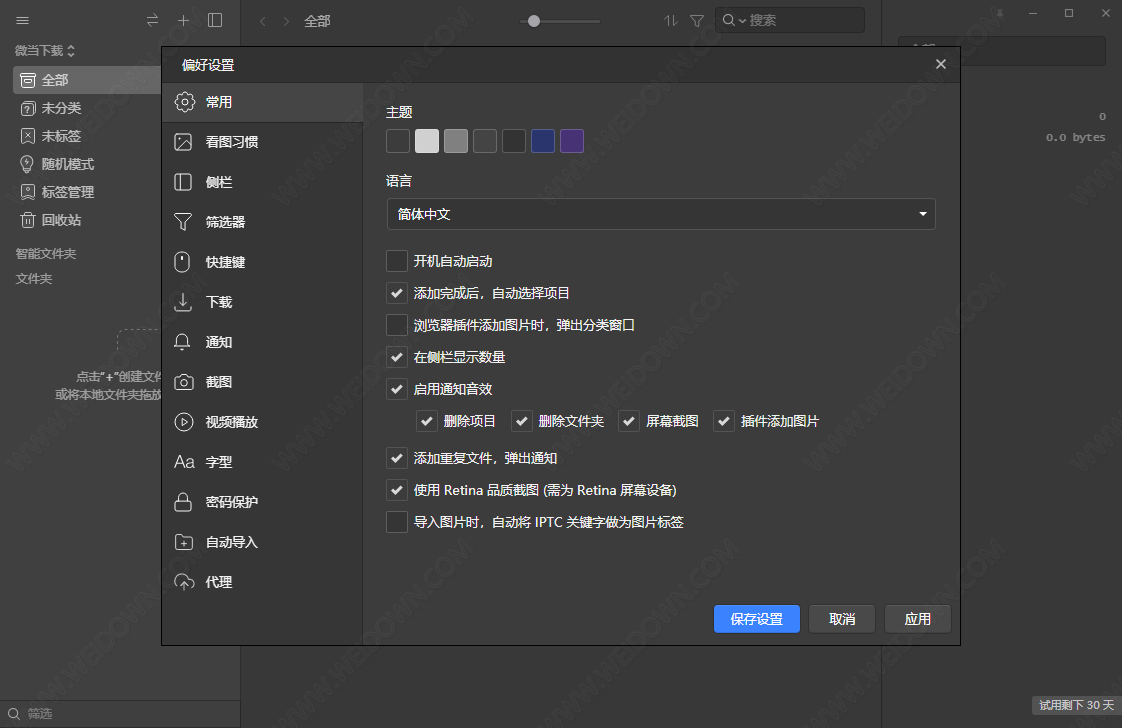
Task: Click the 随机模式 bulb icon
Action: click(x=27, y=164)
